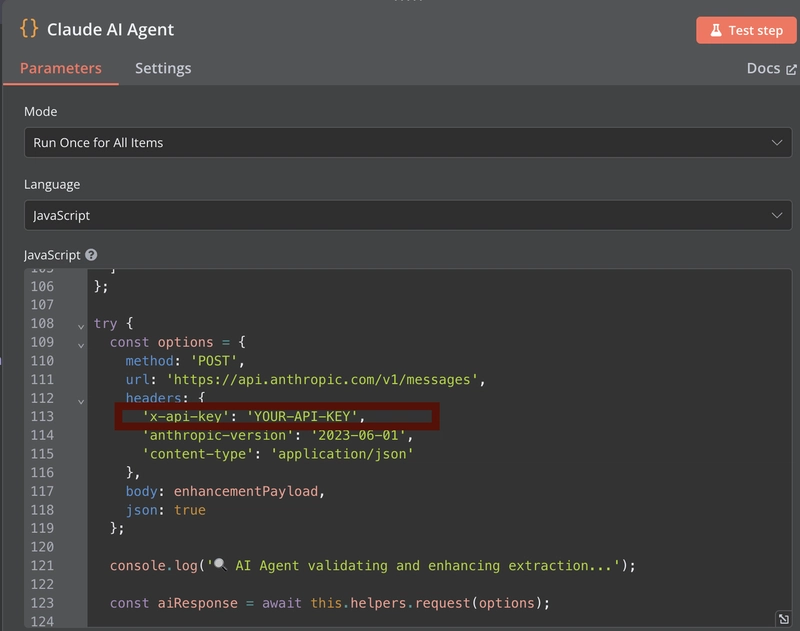This screenshot has width=800, height=631.
Task: Click the aiResponse variable on line 123
Action: pyautogui.click(x=197, y=603)
